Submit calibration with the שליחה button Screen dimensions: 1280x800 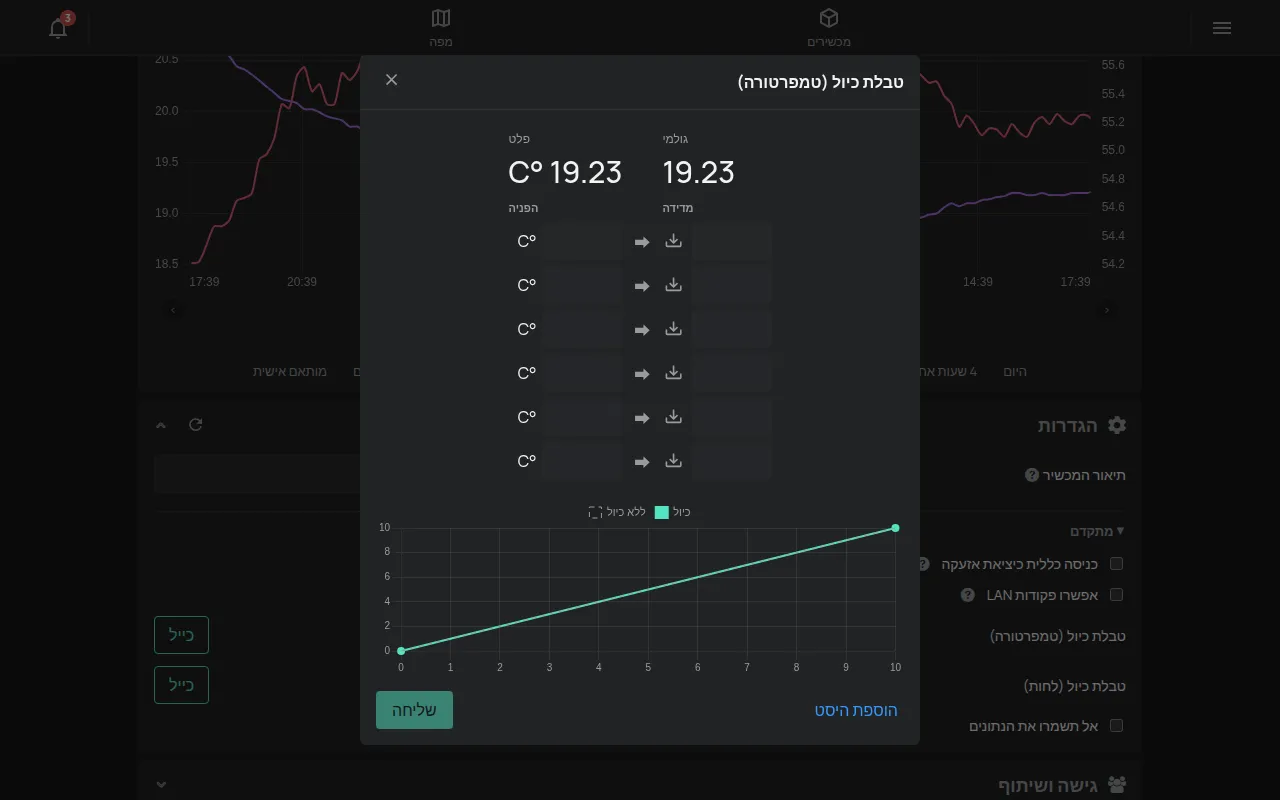[x=414, y=710]
